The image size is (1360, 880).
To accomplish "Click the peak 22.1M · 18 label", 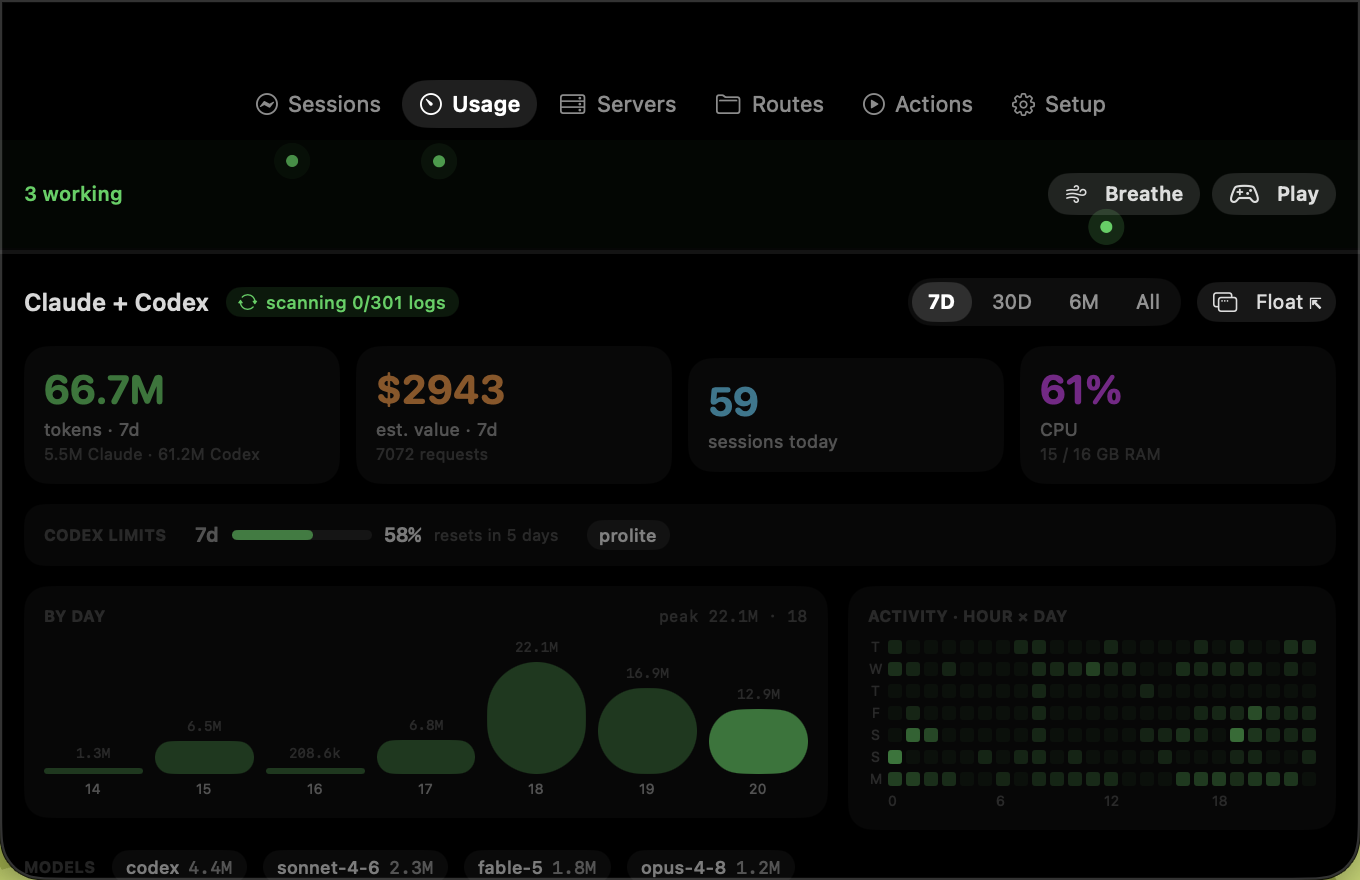I will [733, 616].
